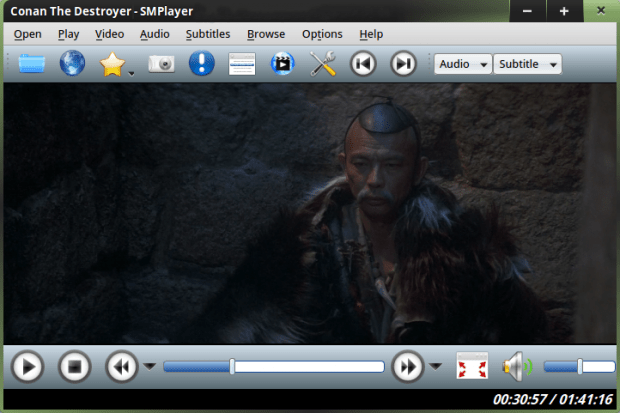
Task: Start playback with the Play button
Action: (28, 367)
